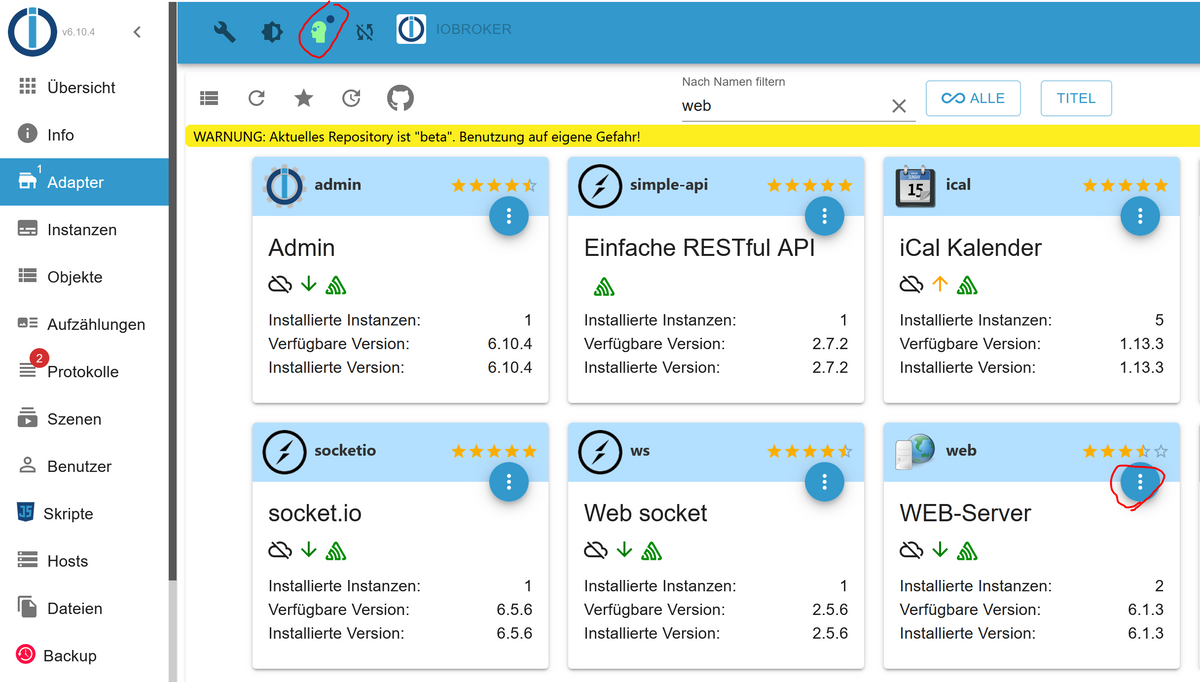Click the star rating of admin adapter
This screenshot has height=682, width=1200.
[494, 185]
